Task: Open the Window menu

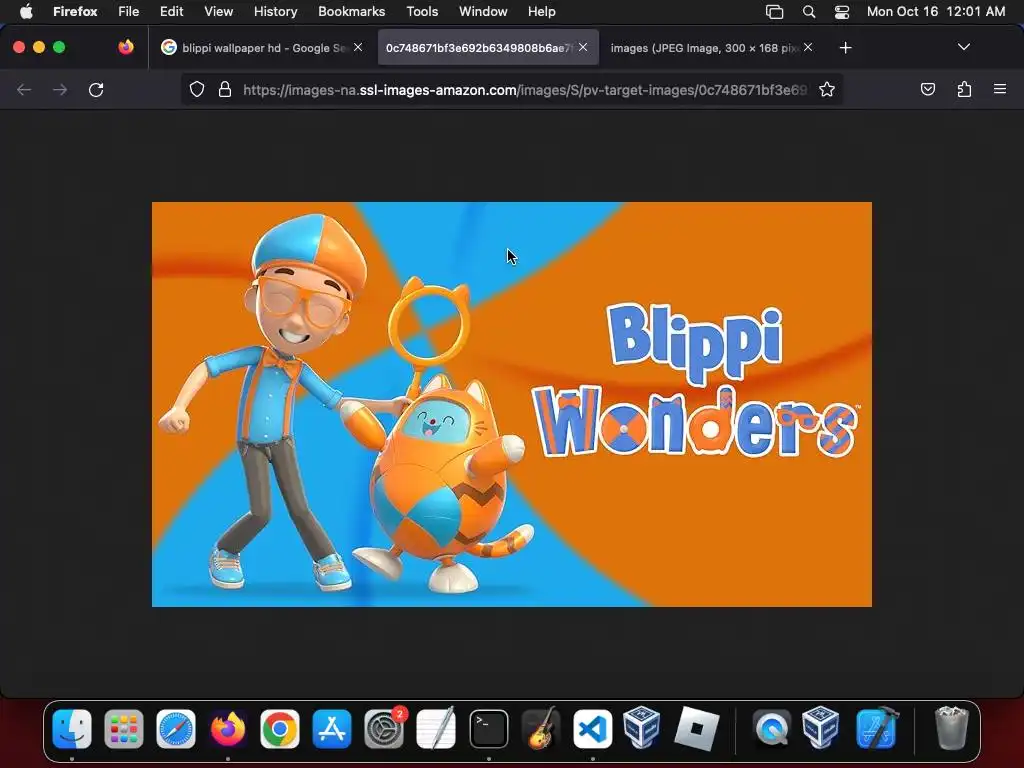Action: [483, 12]
